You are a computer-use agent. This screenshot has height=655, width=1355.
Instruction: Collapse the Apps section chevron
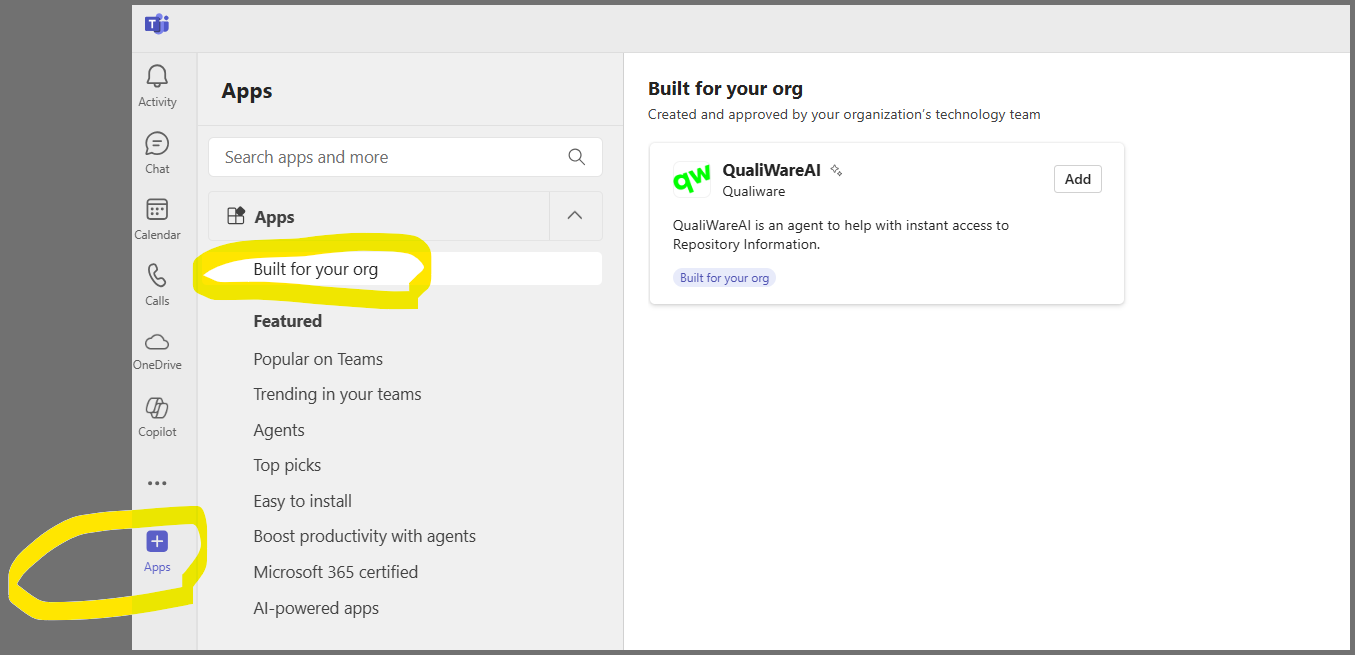(575, 216)
